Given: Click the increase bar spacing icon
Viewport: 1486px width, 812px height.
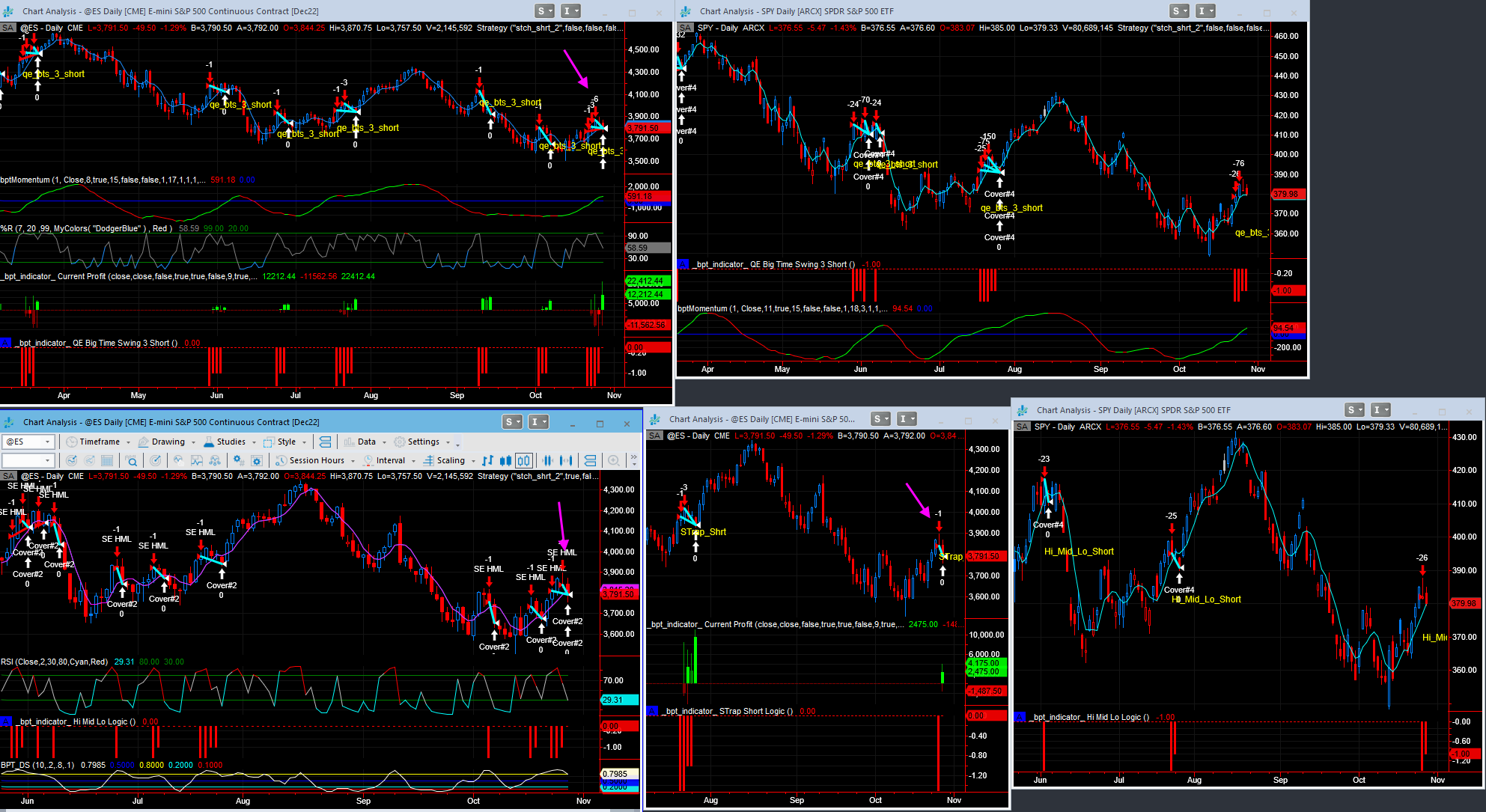Looking at the screenshot, I should 566,460.
